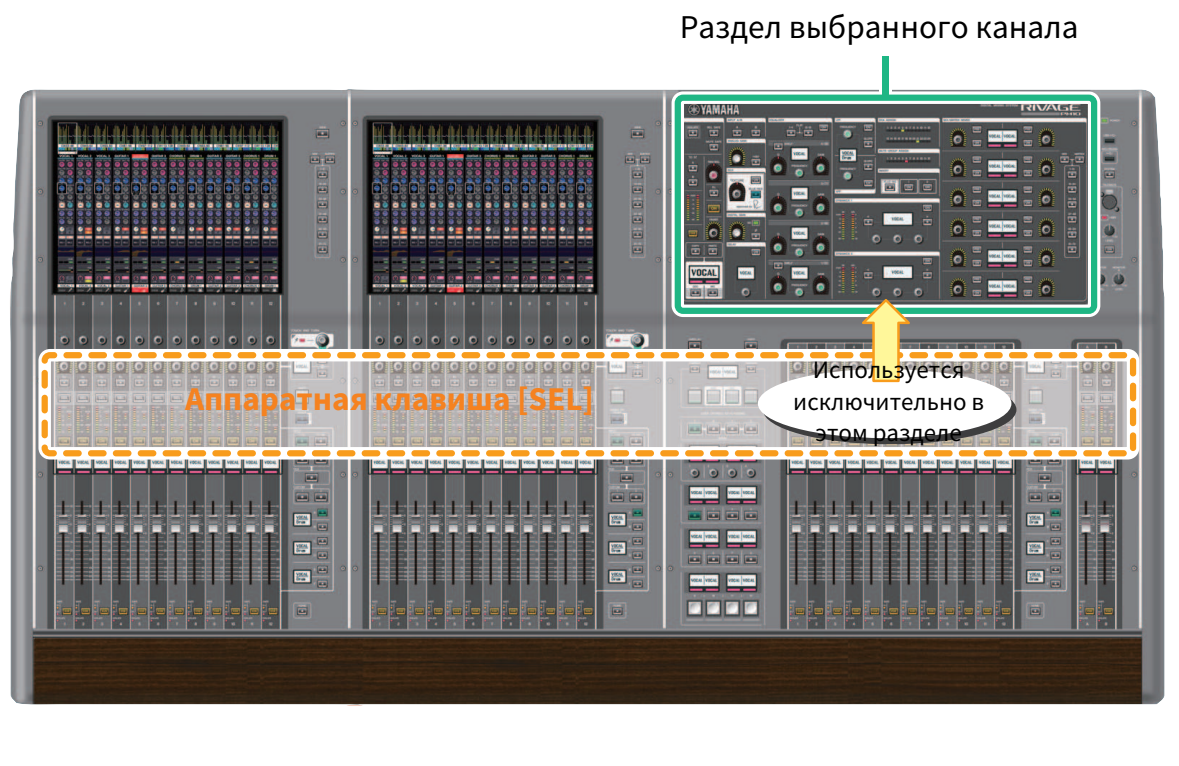Click the orange "Аппаратная клавиша [SEL]" label
This screenshot has height=766, width=1179.
point(388,402)
